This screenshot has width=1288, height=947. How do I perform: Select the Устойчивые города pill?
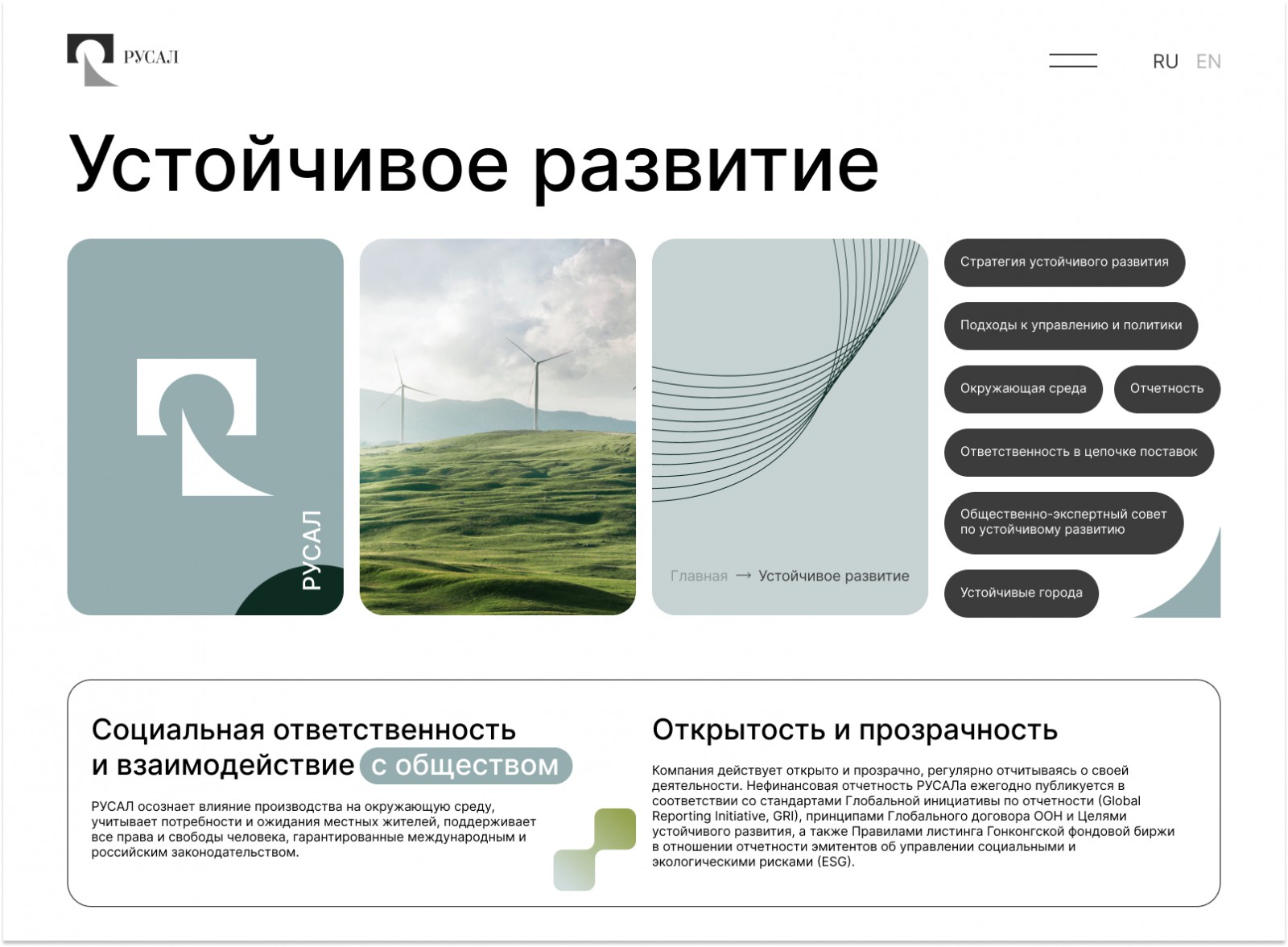[1021, 593]
